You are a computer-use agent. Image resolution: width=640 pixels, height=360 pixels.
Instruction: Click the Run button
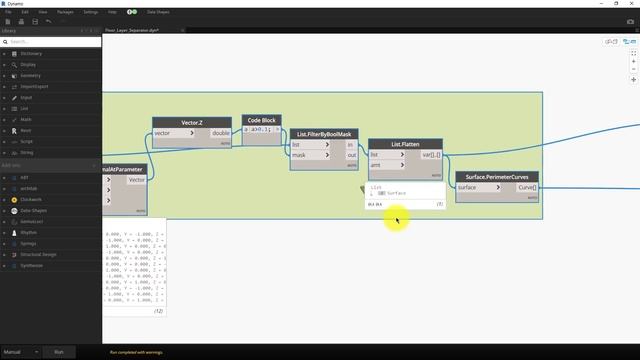pos(59,352)
